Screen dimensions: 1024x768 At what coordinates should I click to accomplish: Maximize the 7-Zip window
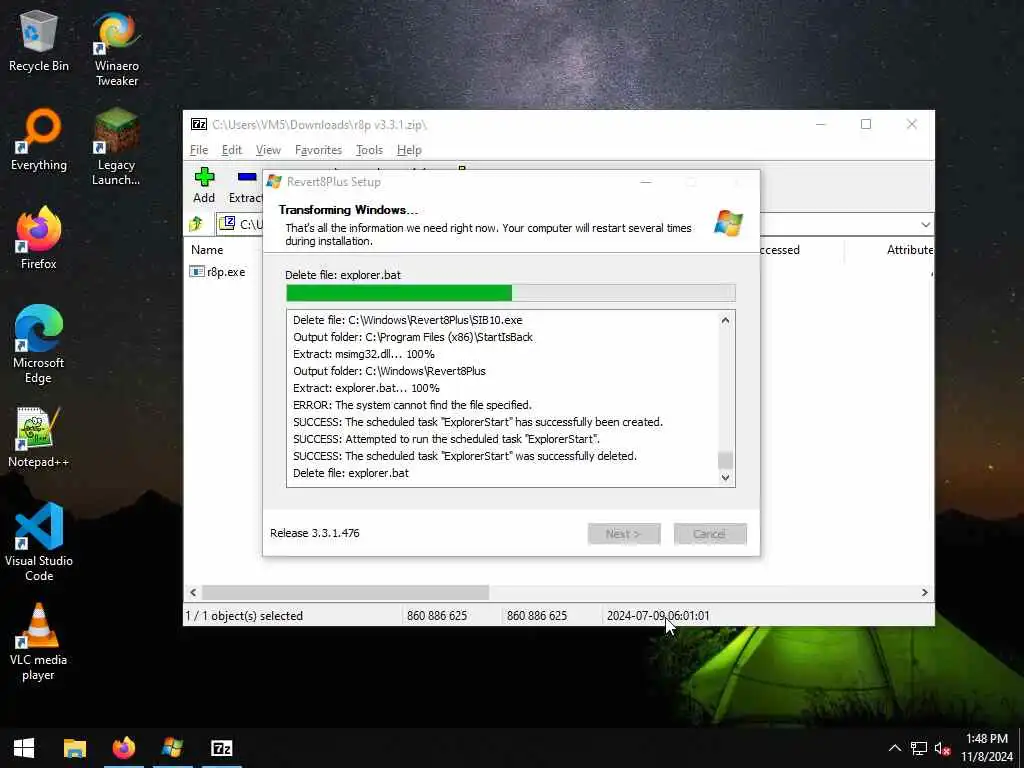click(865, 124)
